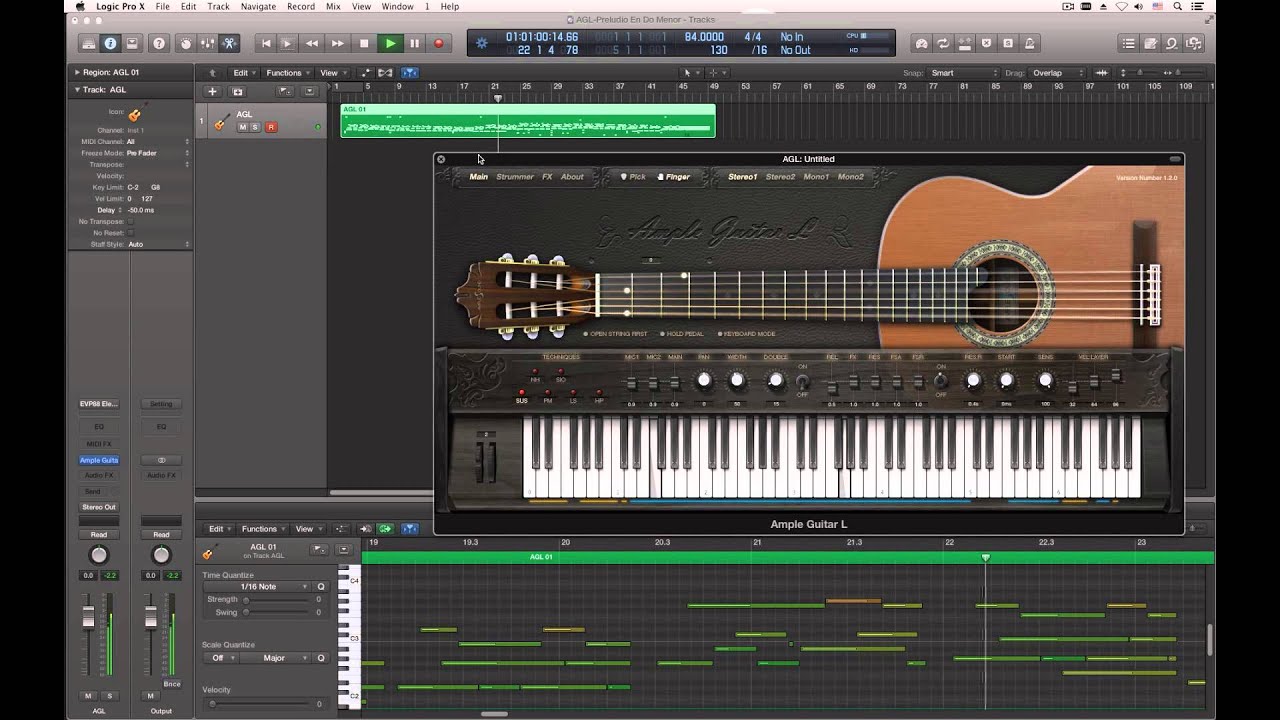Screen dimensions: 1280x720
Task: Open the List Editors icon
Action: coord(1129,43)
